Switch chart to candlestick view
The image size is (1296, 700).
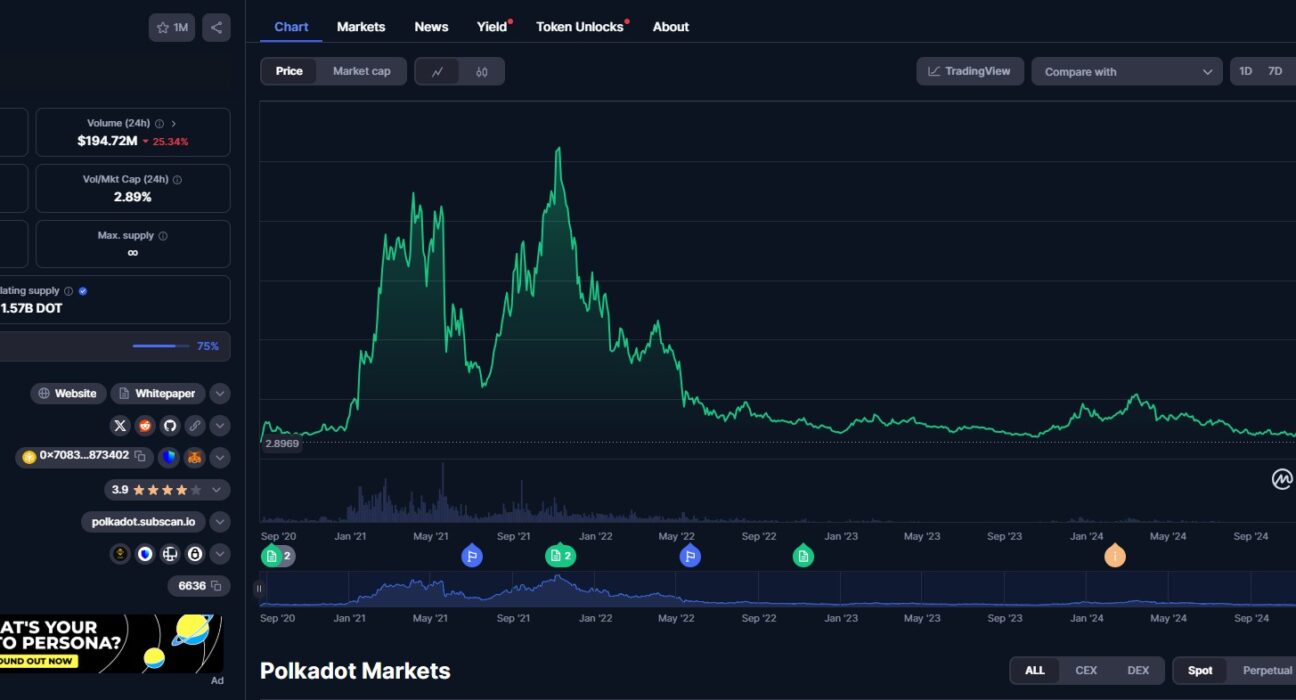point(482,72)
